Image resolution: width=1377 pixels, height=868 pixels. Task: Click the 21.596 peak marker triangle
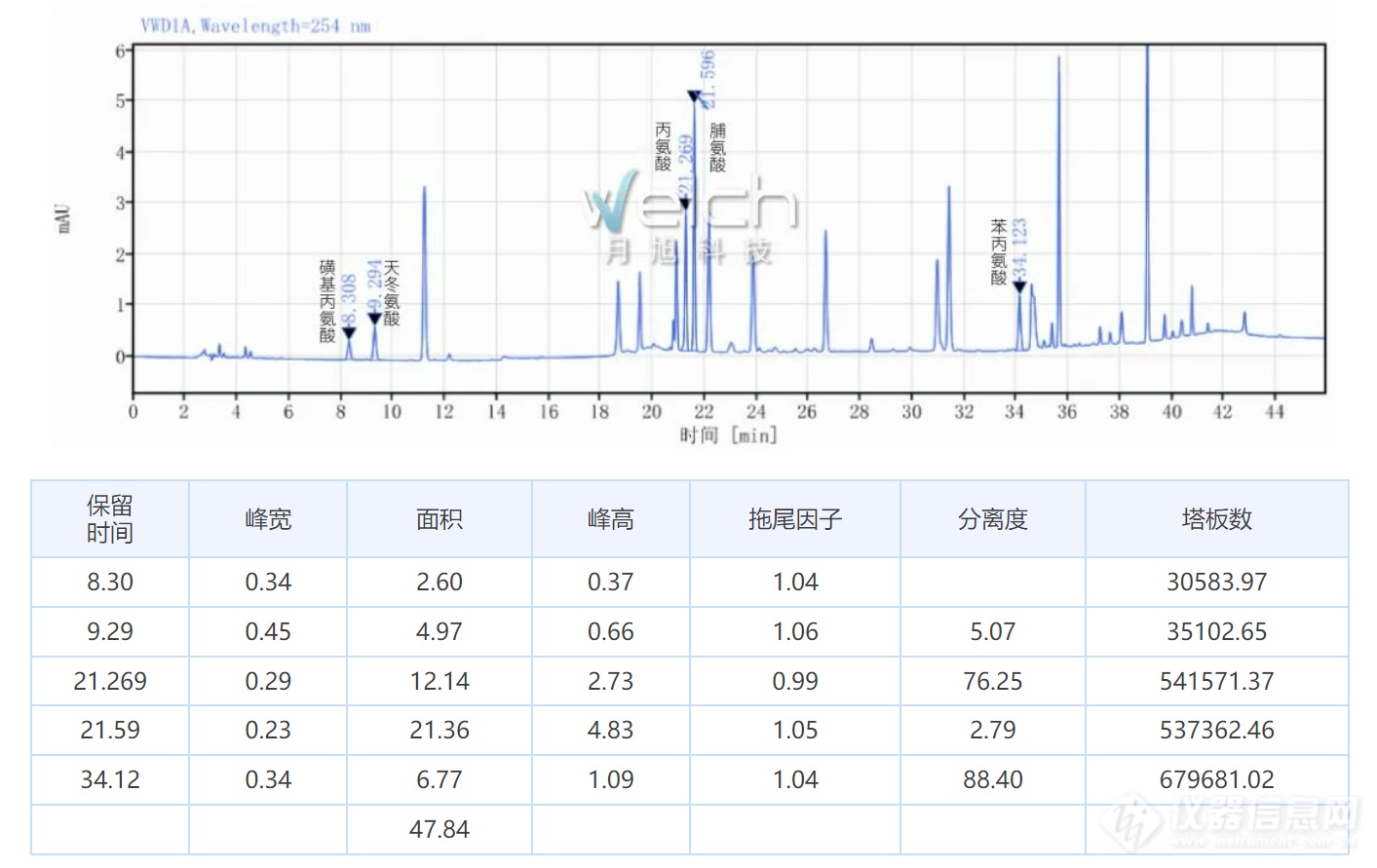click(694, 96)
